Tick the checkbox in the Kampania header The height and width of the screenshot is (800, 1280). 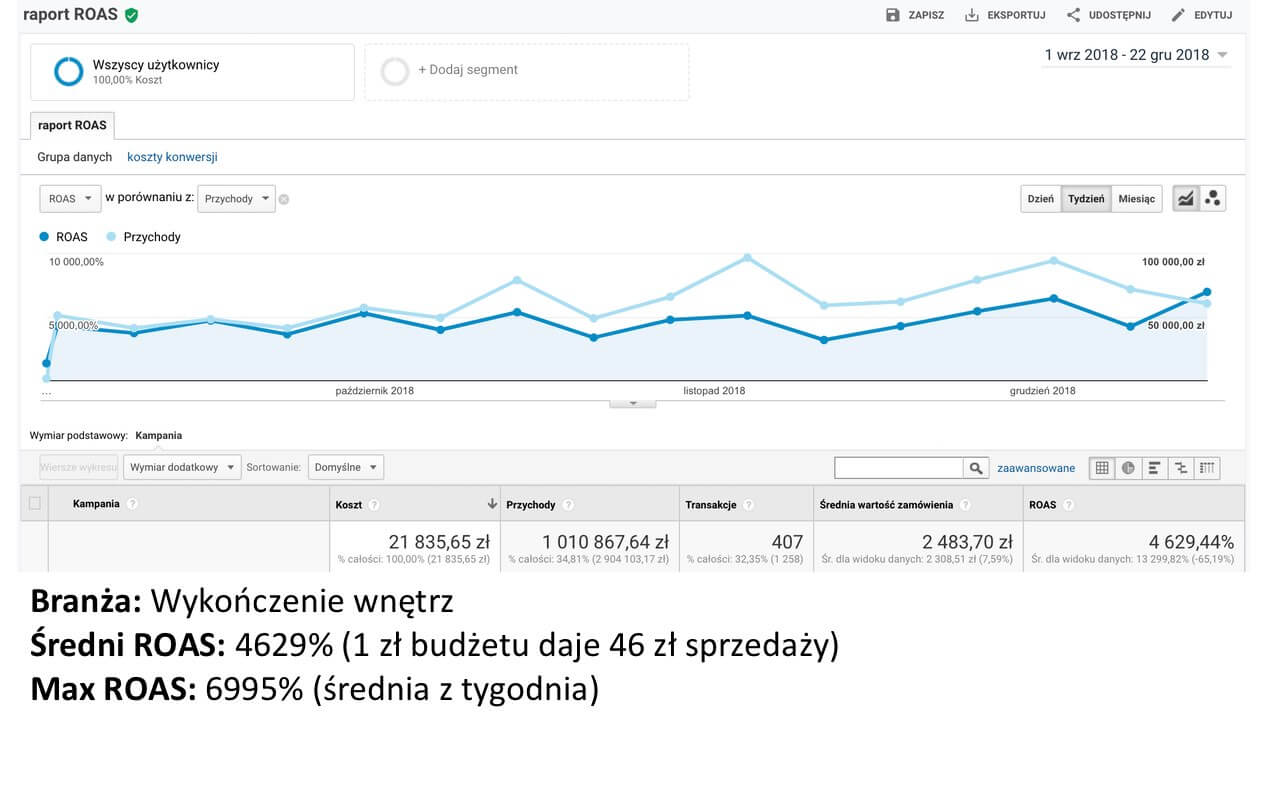[x=35, y=504]
